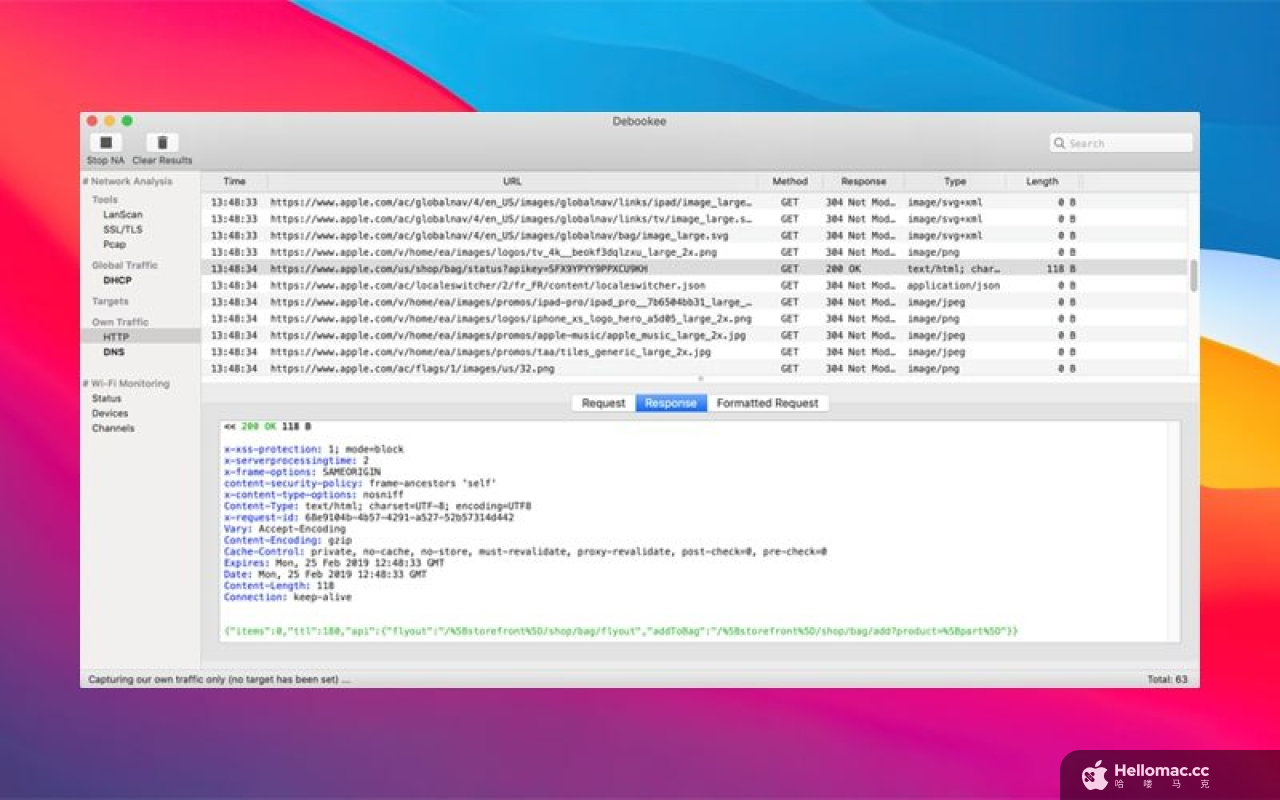The height and width of the screenshot is (800, 1280).
Task: Click the request list vertical scrollbar
Action: 1193,275
